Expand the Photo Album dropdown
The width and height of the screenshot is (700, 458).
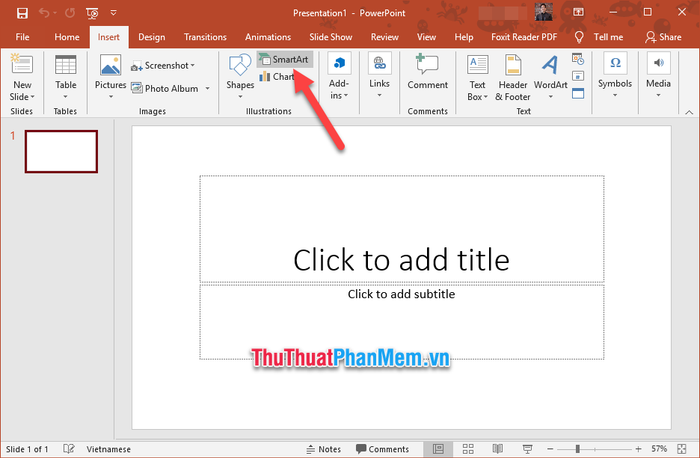(206, 89)
